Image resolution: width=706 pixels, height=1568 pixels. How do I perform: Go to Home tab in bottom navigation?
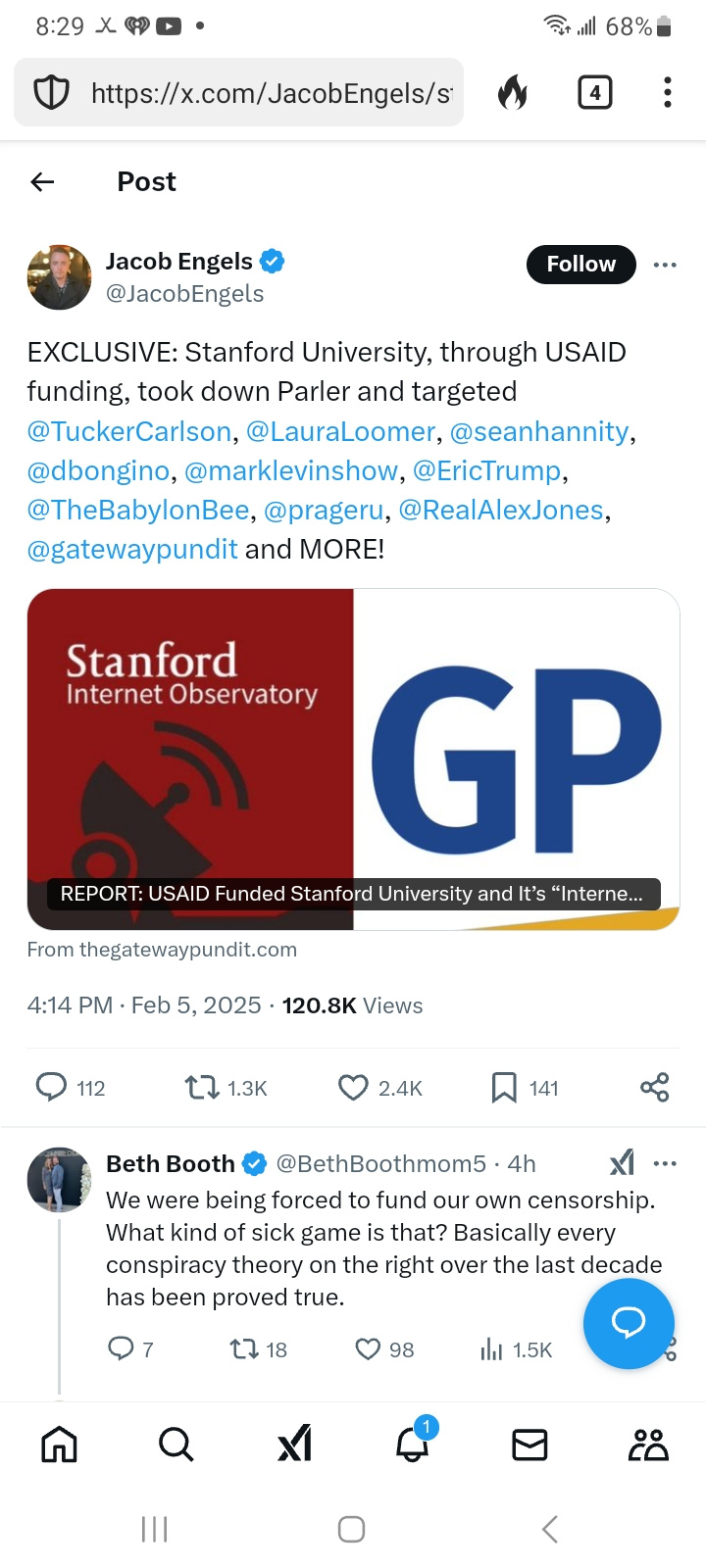pyautogui.click(x=59, y=1444)
